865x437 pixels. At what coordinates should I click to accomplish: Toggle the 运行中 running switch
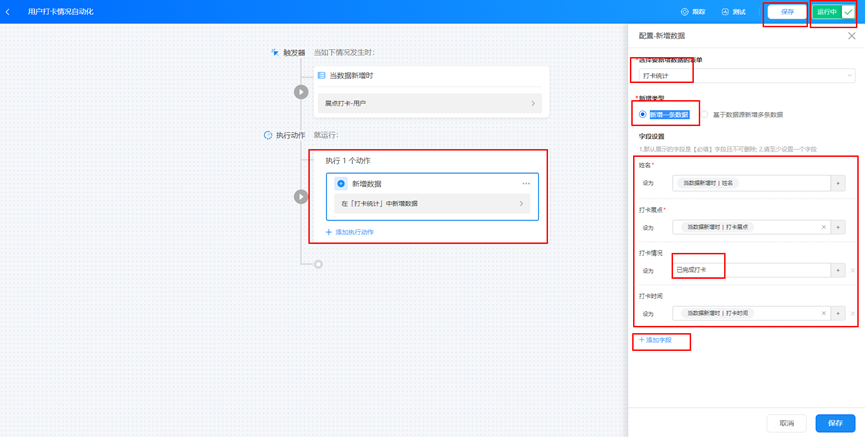coord(833,12)
